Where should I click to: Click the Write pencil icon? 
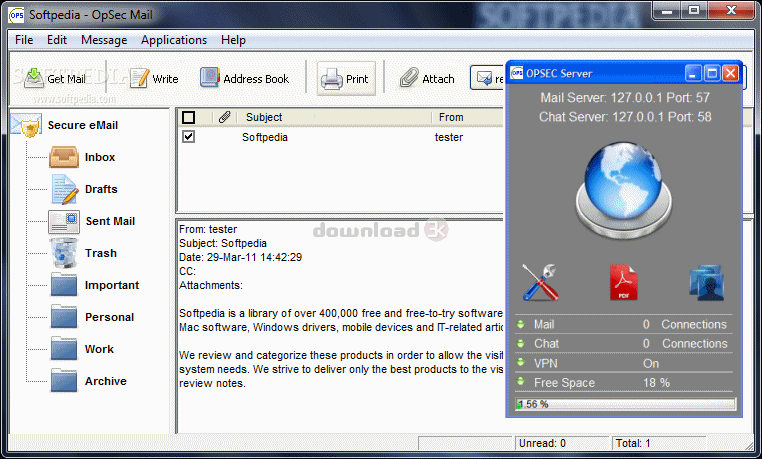tap(139, 78)
